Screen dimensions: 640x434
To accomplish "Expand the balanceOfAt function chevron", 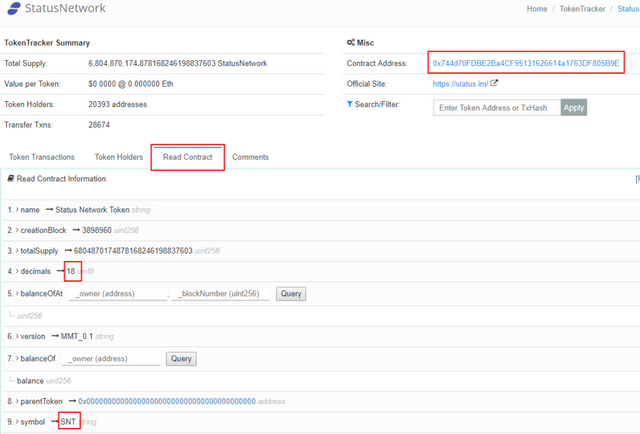I will [x=17, y=293].
